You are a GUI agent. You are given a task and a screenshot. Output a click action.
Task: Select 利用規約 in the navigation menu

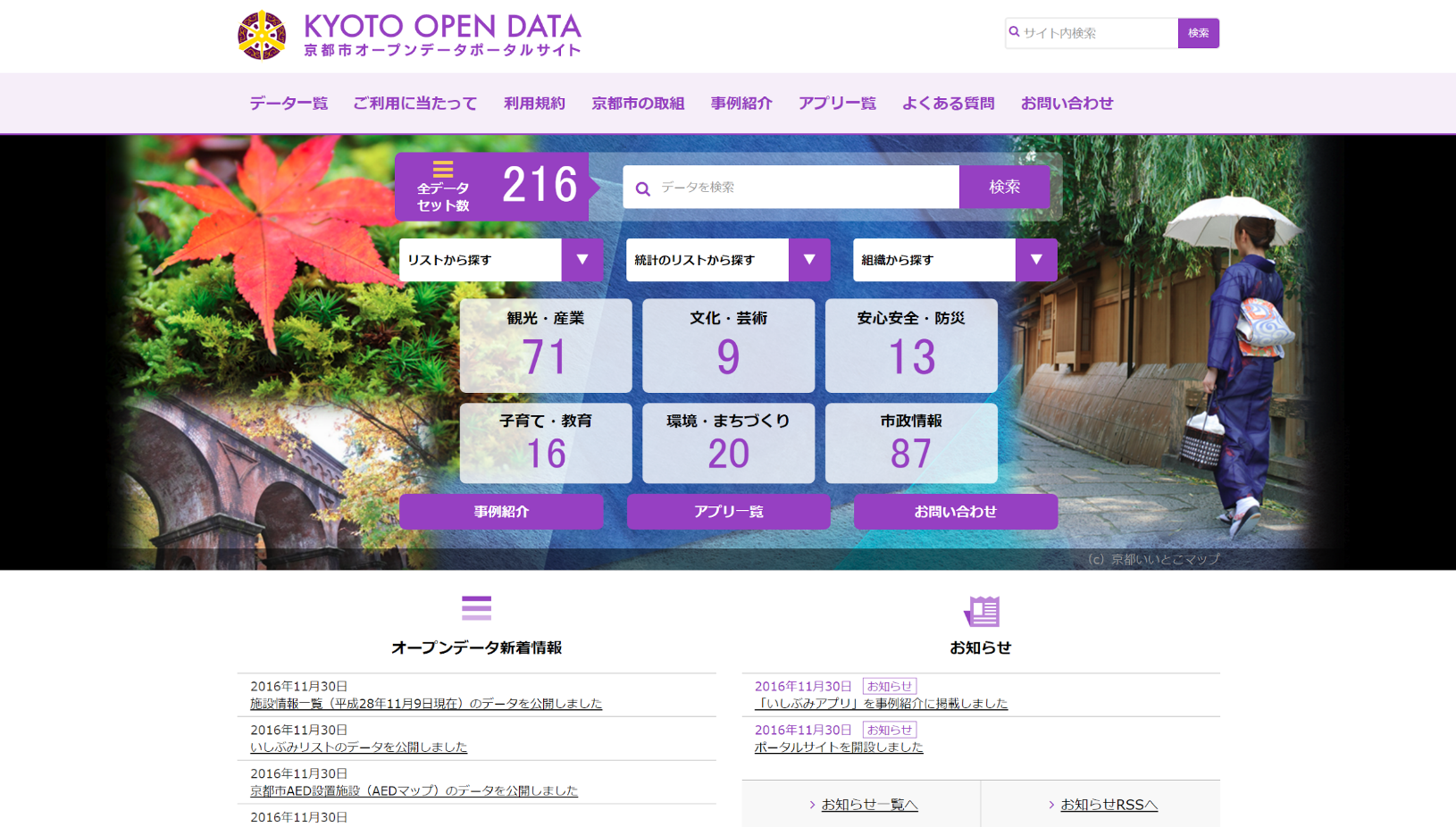(534, 103)
